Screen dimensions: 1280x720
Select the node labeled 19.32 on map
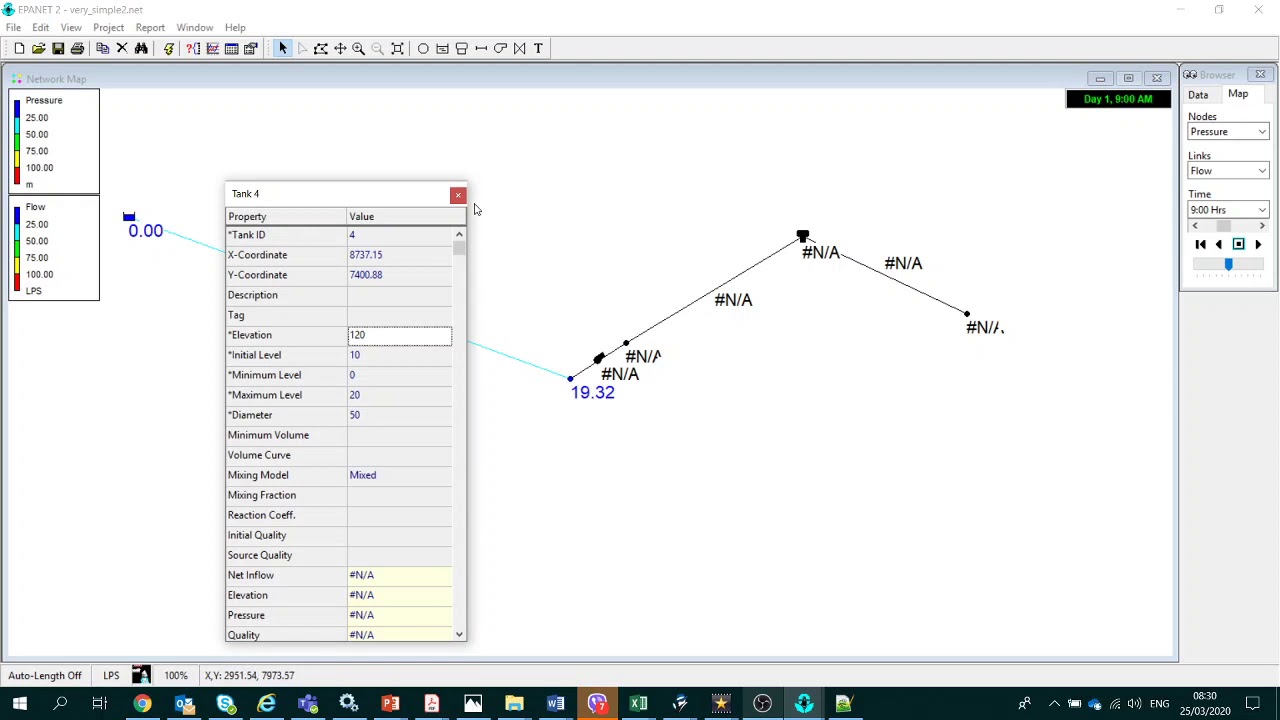point(570,379)
